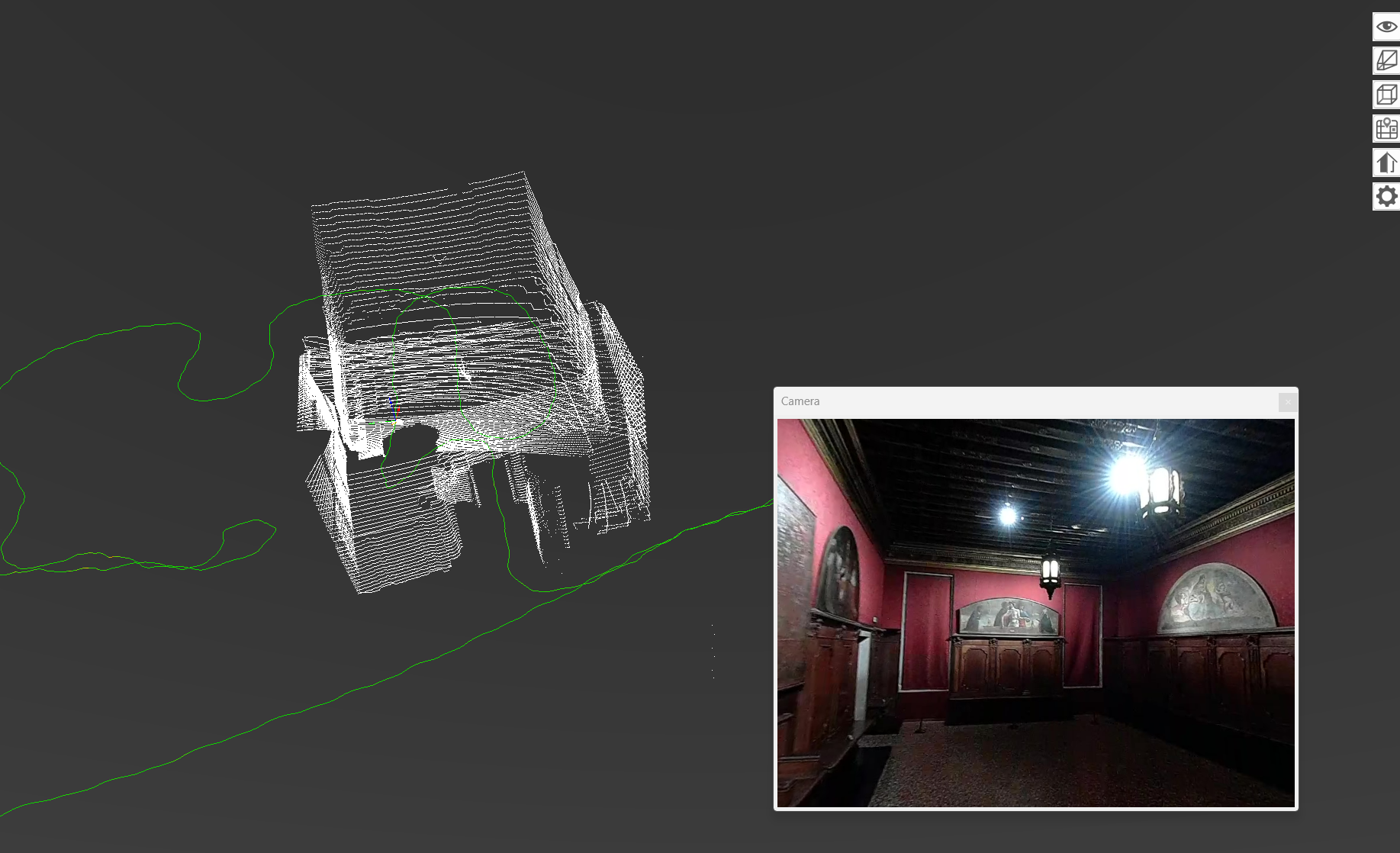Click the up-arrow house icon

[x=1386, y=163]
